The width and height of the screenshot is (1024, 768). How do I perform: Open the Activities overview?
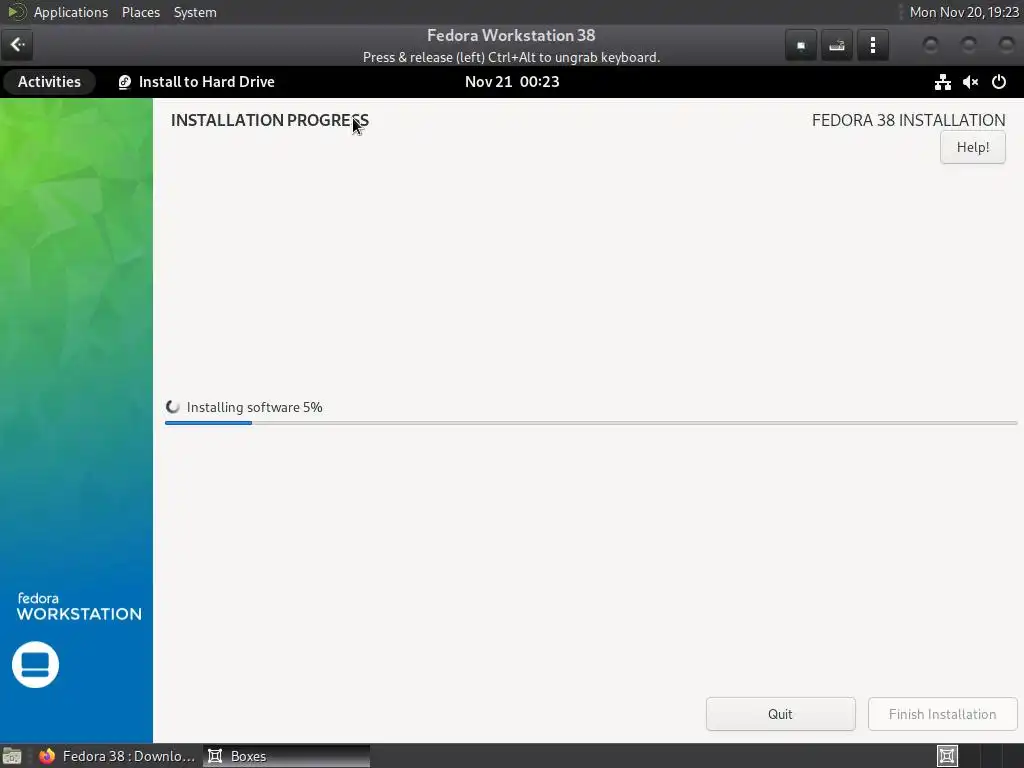coord(49,82)
